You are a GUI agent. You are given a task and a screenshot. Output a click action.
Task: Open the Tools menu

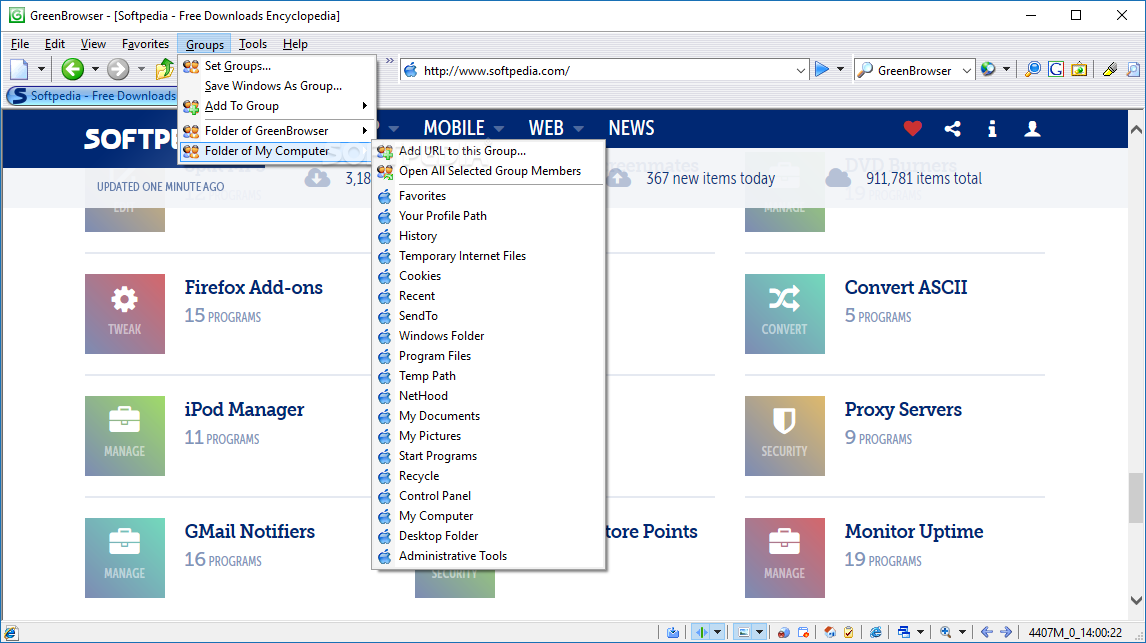pos(253,44)
